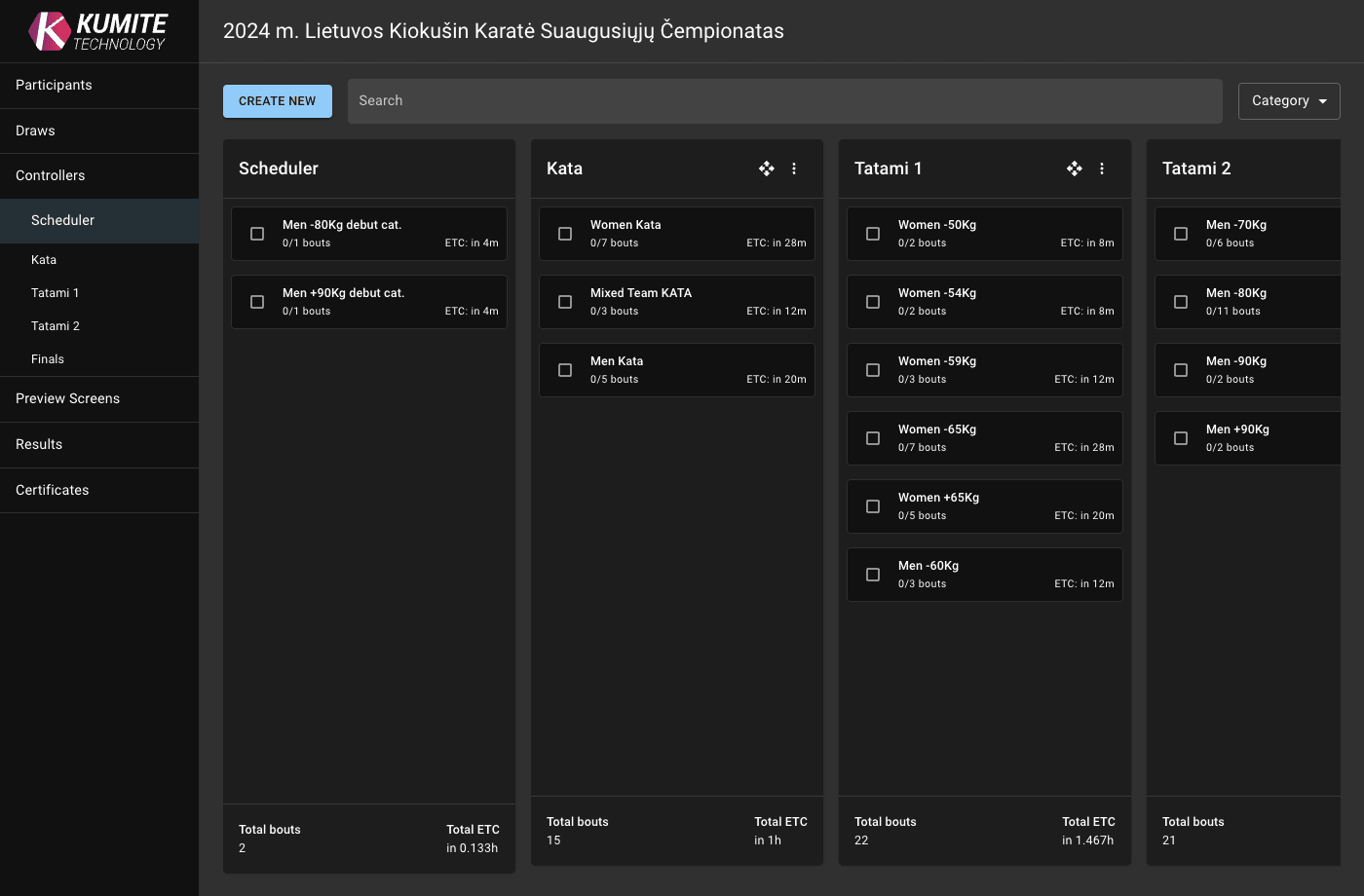Image resolution: width=1364 pixels, height=896 pixels.
Task: Open the Tatami 1 three-dot menu
Action: tap(1102, 168)
